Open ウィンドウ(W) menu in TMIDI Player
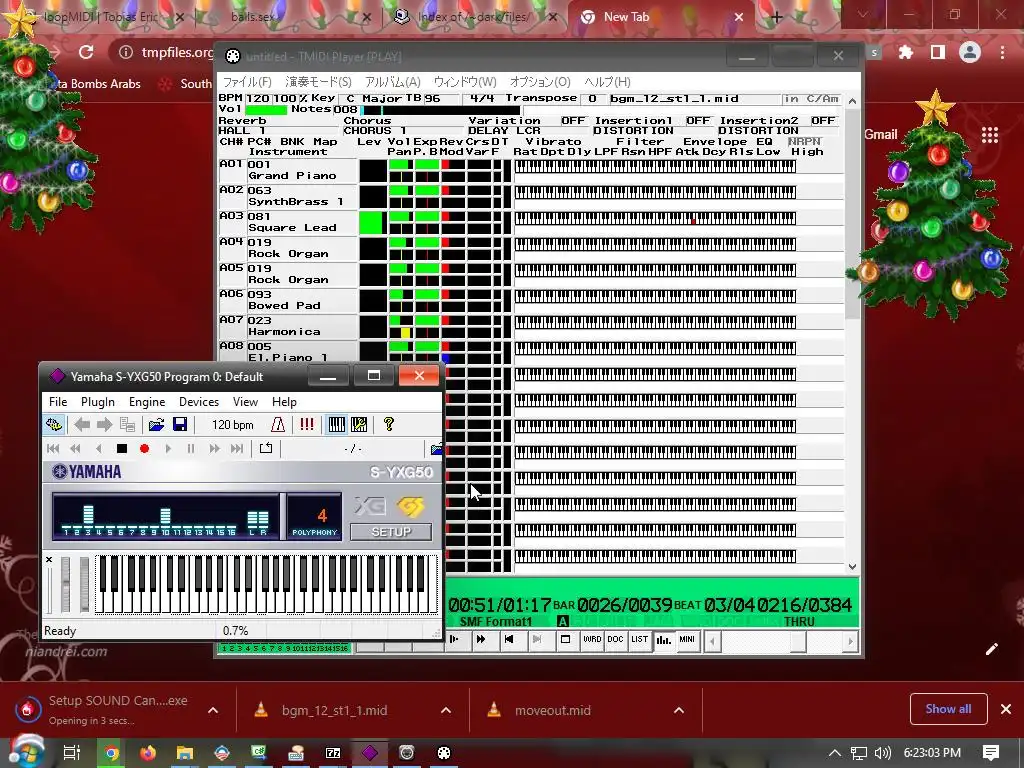The image size is (1024, 768). tap(465, 82)
